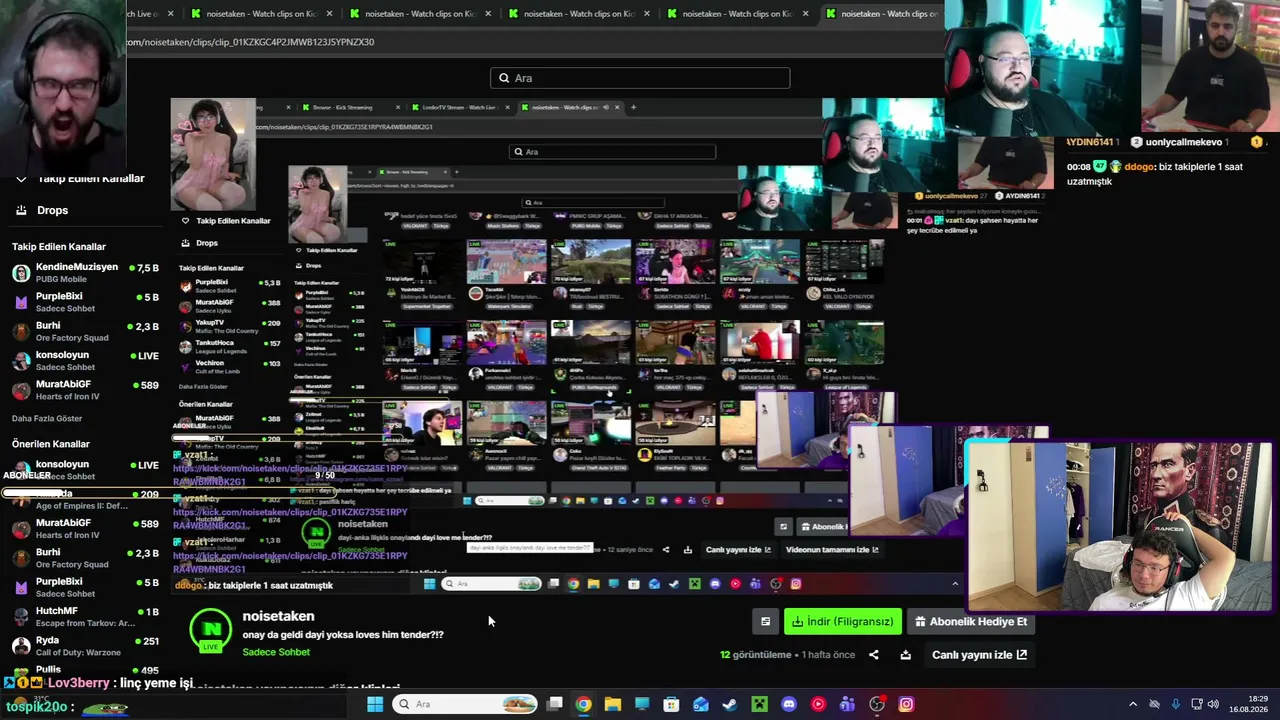Viewport: 1280px width, 720px height.
Task: Open Google Chrome from the taskbar
Action: coord(583,704)
